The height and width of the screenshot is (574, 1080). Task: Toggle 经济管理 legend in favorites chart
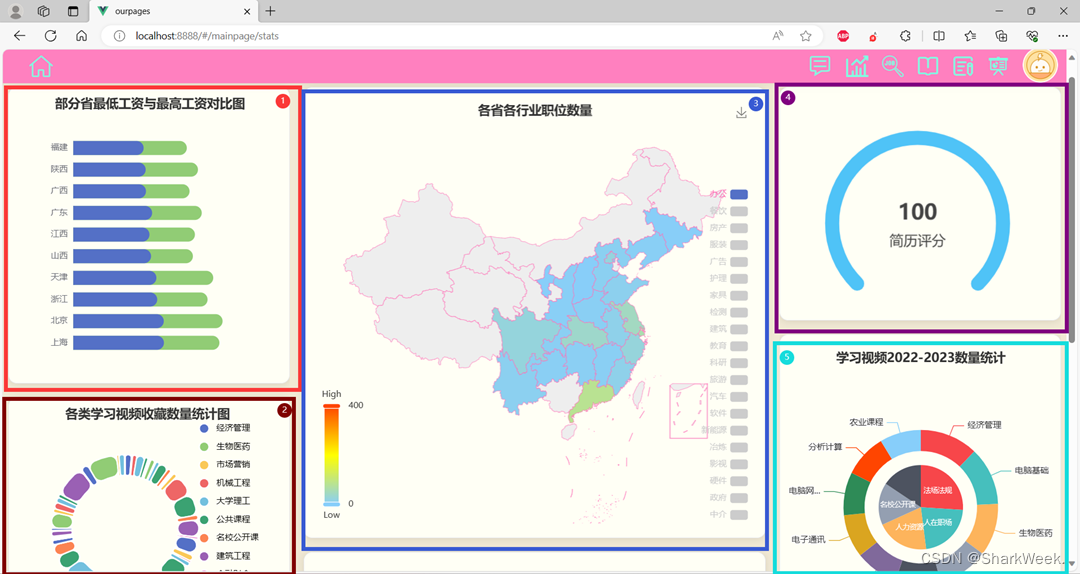[225, 428]
